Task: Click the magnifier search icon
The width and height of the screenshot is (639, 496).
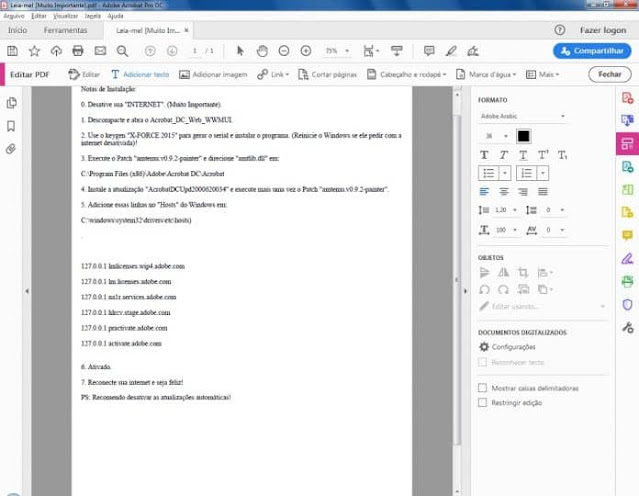Action: pos(122,51)
